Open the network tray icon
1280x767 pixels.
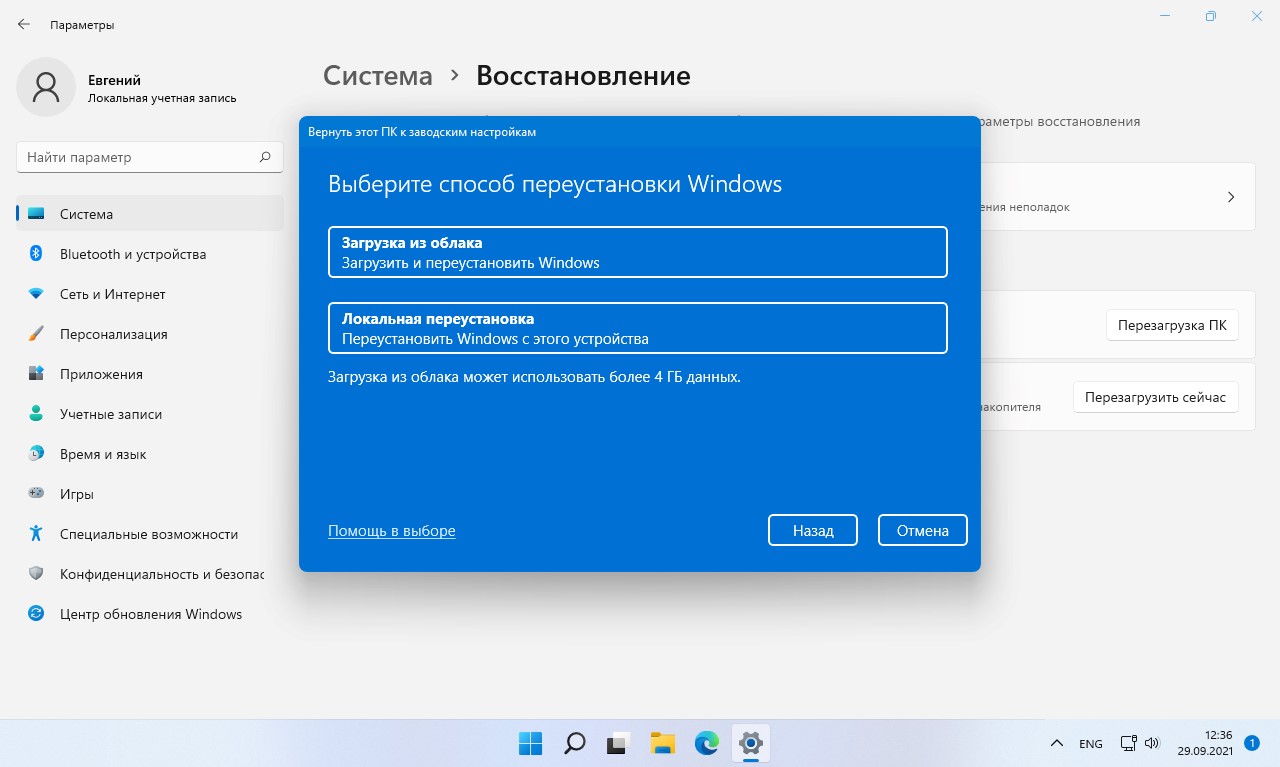tap(1128, 743)
